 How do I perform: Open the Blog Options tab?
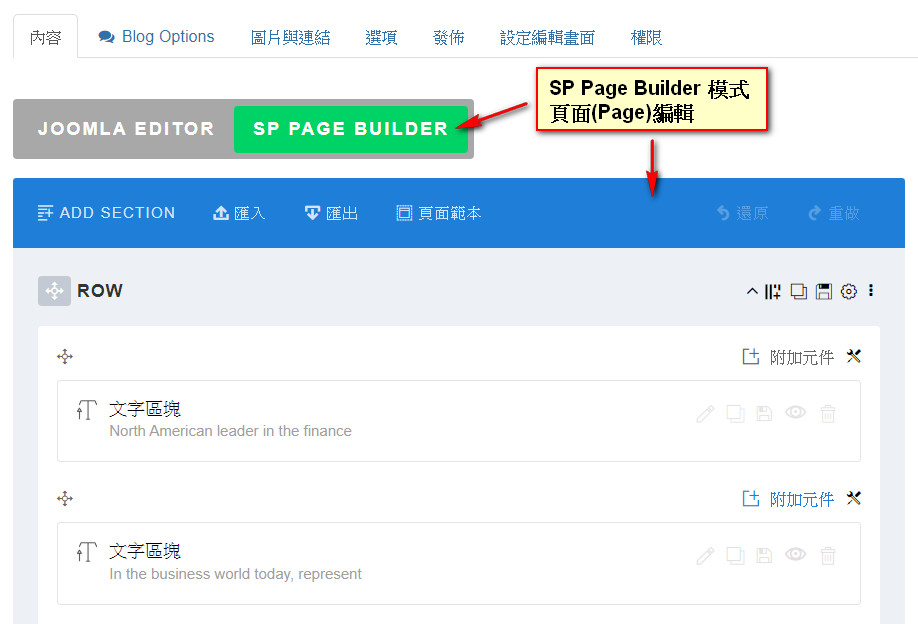[156, 37]
